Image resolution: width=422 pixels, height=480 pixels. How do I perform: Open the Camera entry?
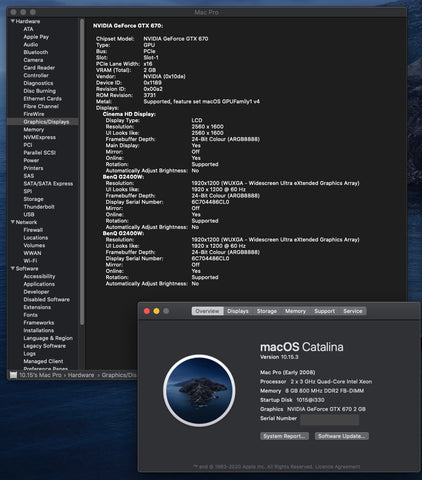(33, 60)
